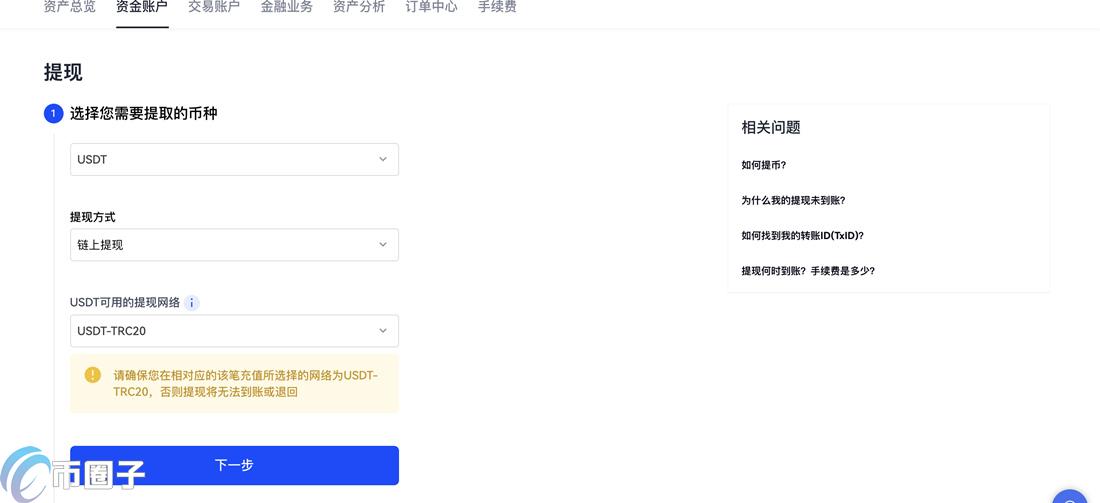
Task: Click the 提现方式 label
Action: [93, 217]
